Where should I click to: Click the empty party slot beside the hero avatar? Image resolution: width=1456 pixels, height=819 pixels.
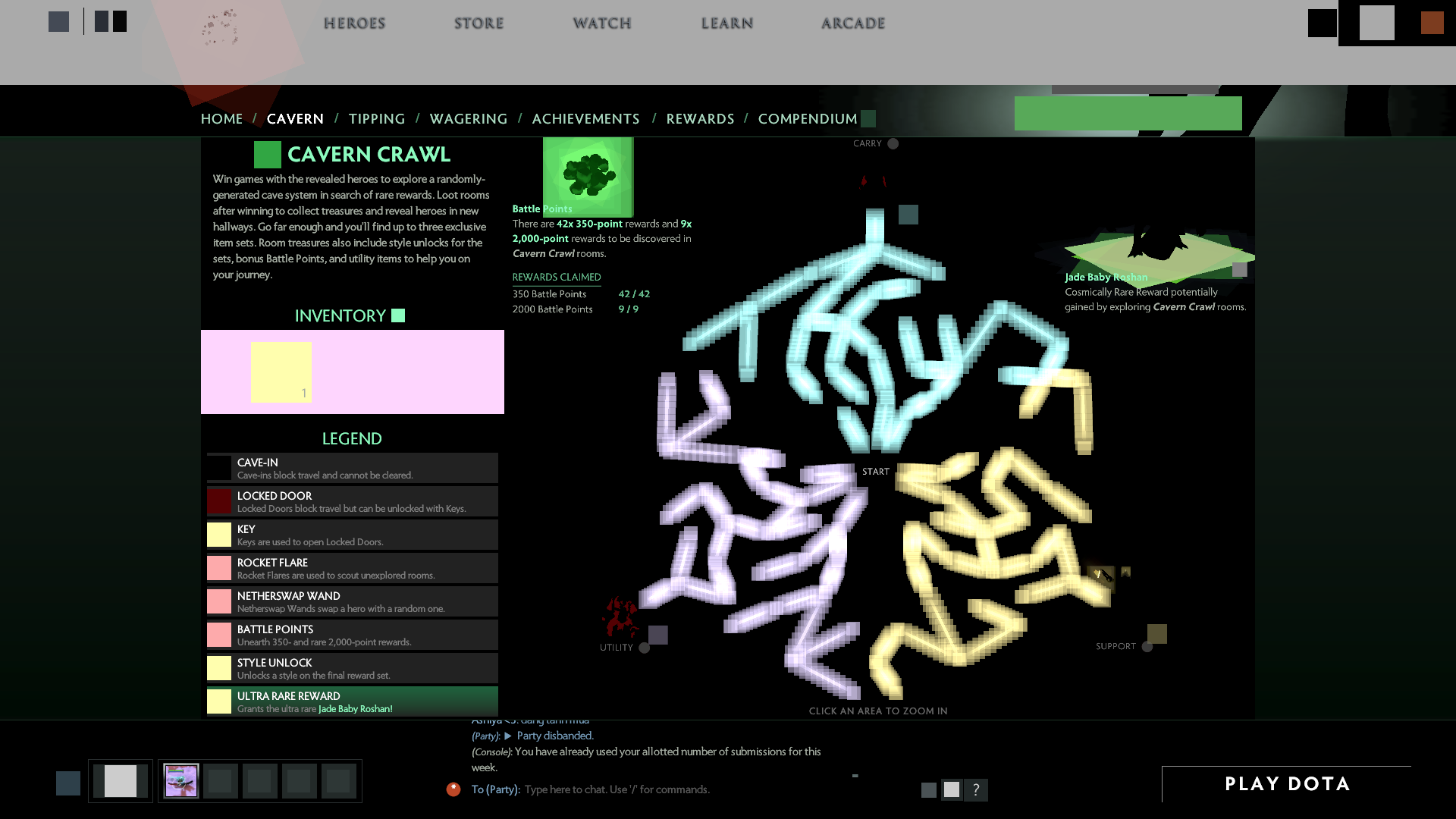point(221,781)
